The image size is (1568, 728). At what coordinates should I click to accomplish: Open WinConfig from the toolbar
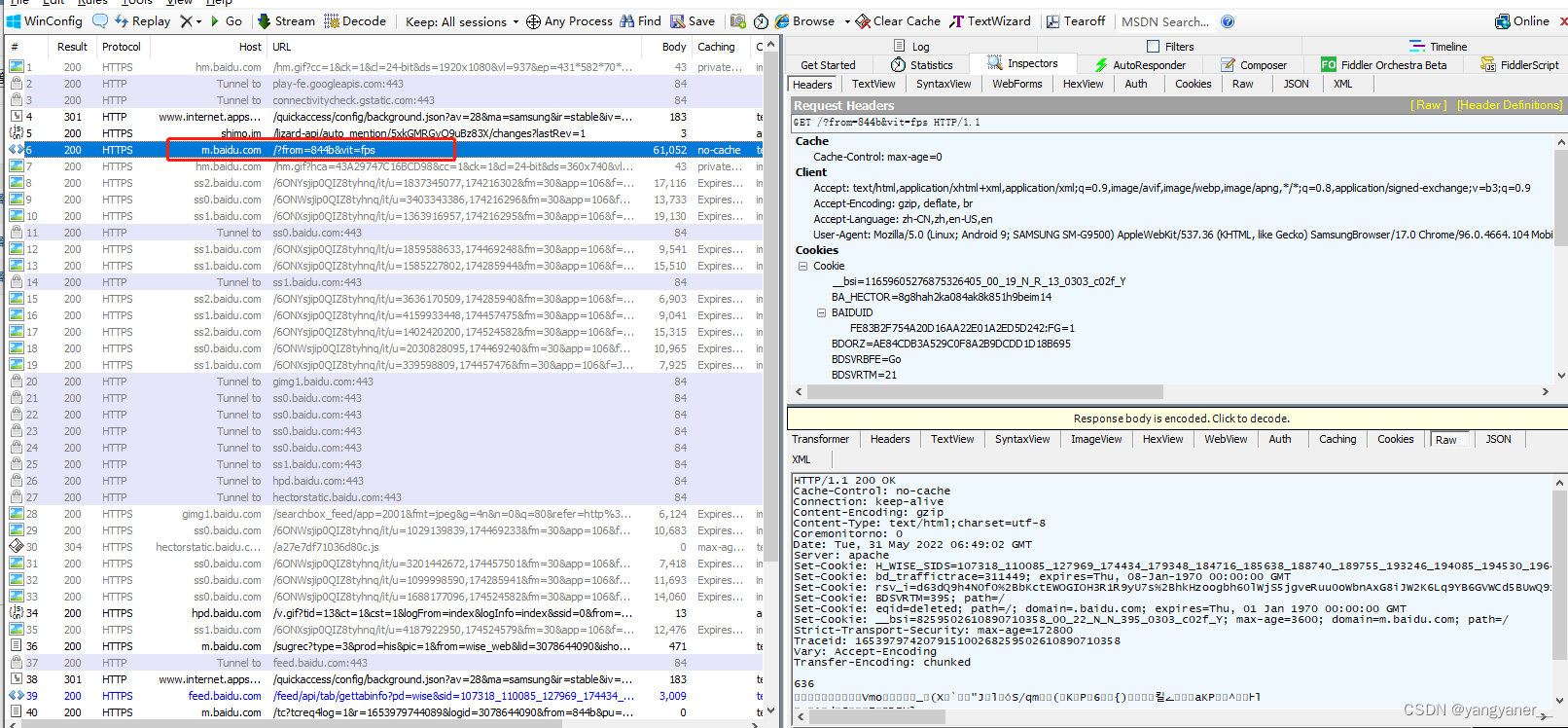45,20
